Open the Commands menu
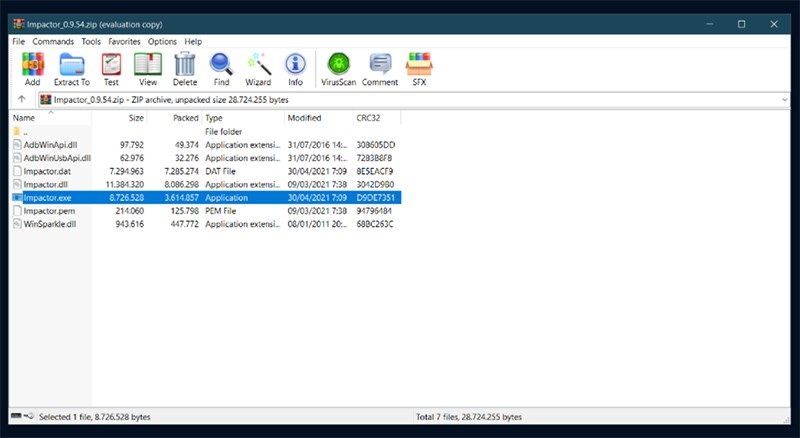Viewport: 800px width, 438px height. [x=53, y=41]
